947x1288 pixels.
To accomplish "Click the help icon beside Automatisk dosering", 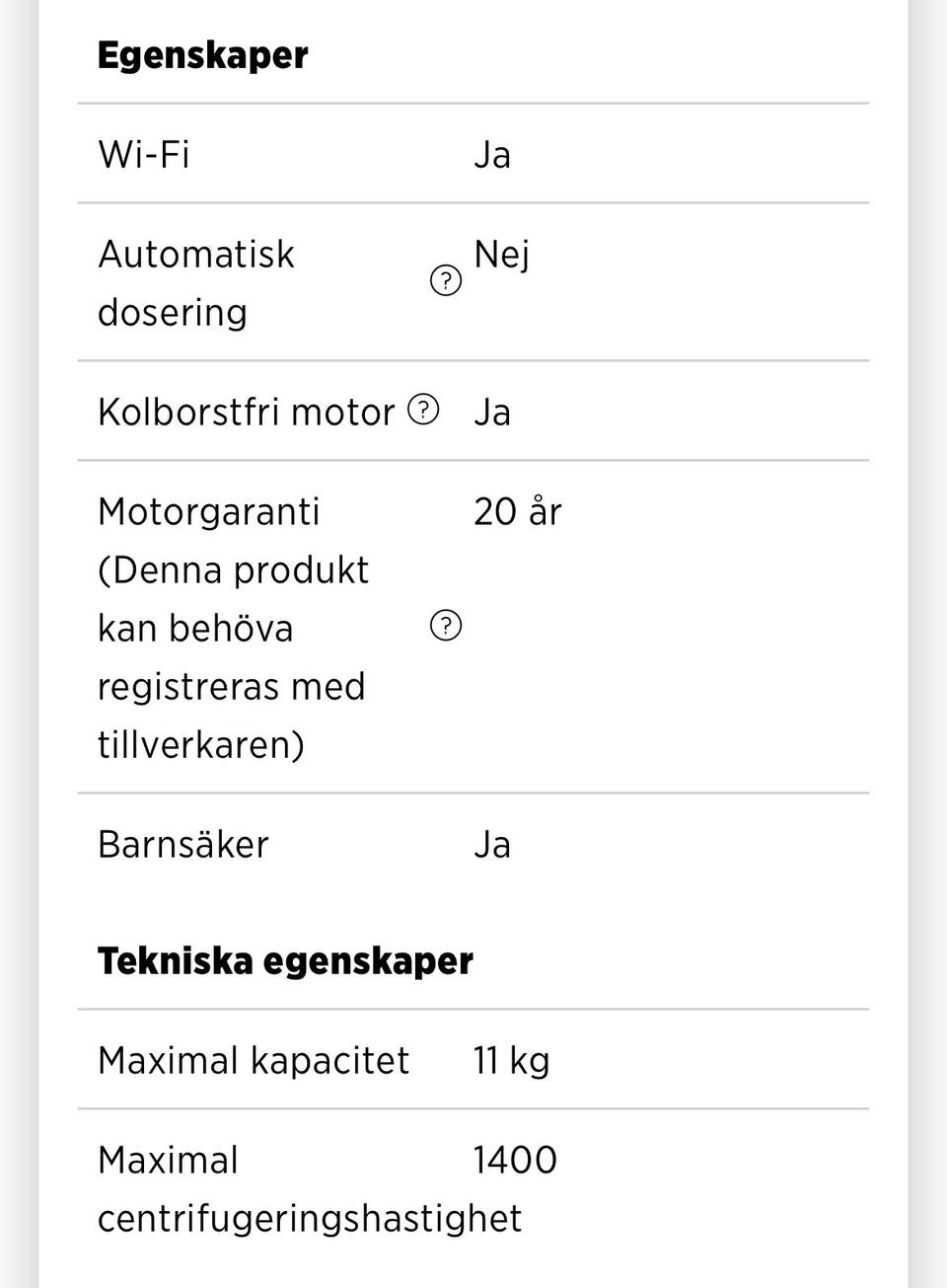I will [x=446, y=281].
